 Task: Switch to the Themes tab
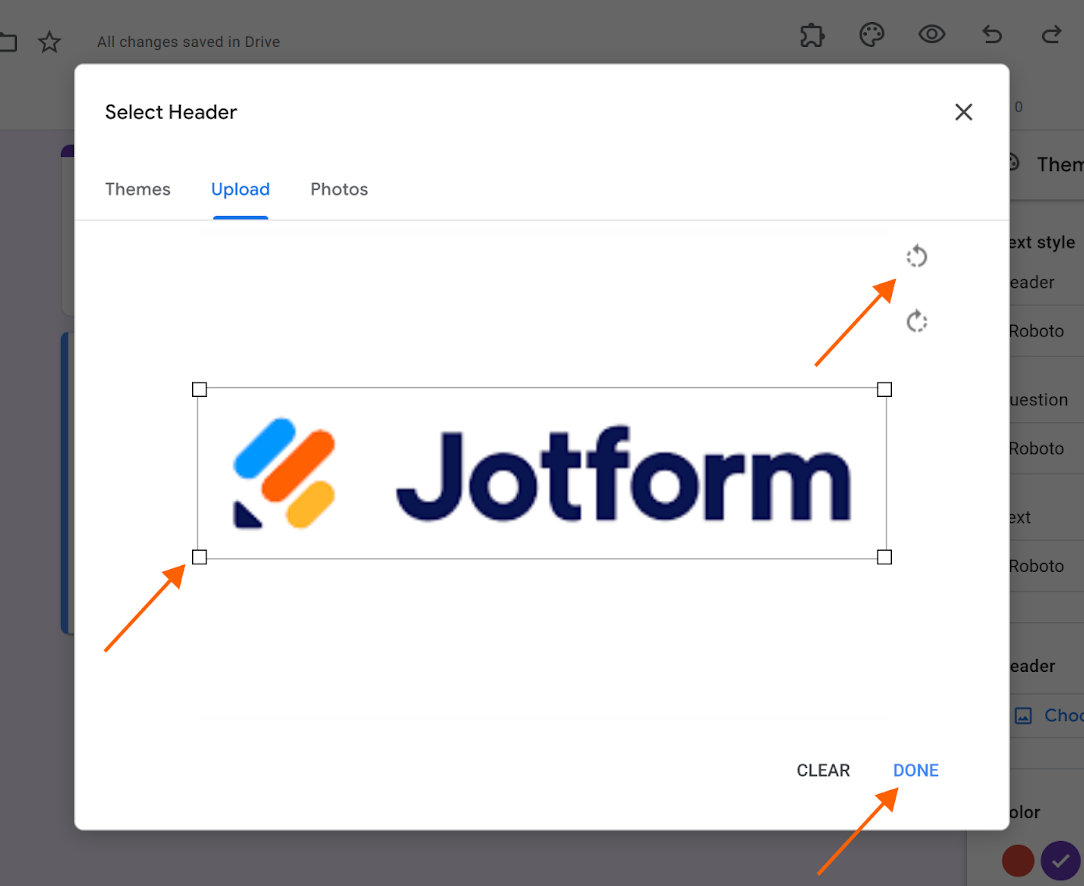[x=138, y=189]
